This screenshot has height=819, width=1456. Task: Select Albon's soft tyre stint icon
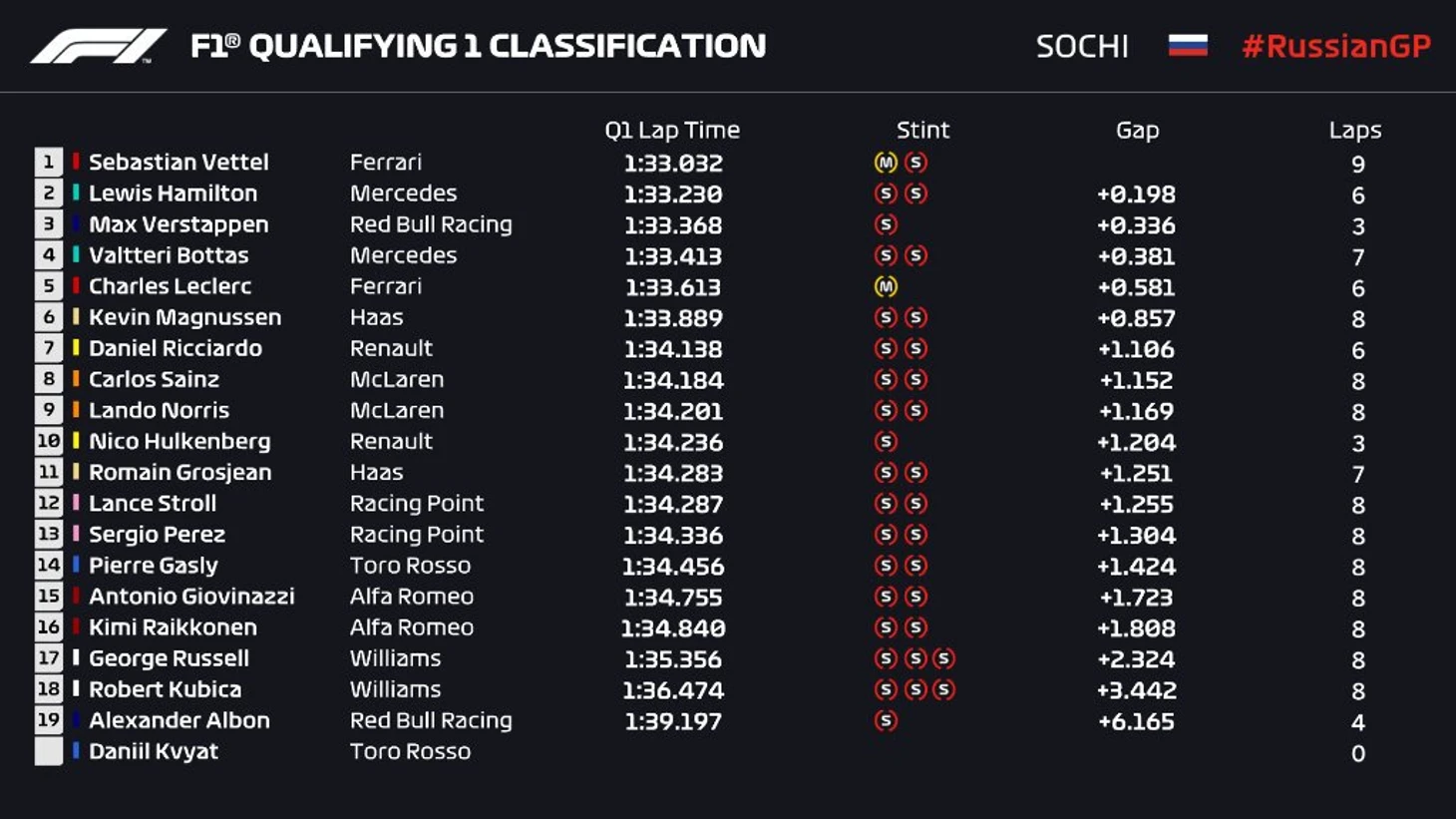point(885,721)
